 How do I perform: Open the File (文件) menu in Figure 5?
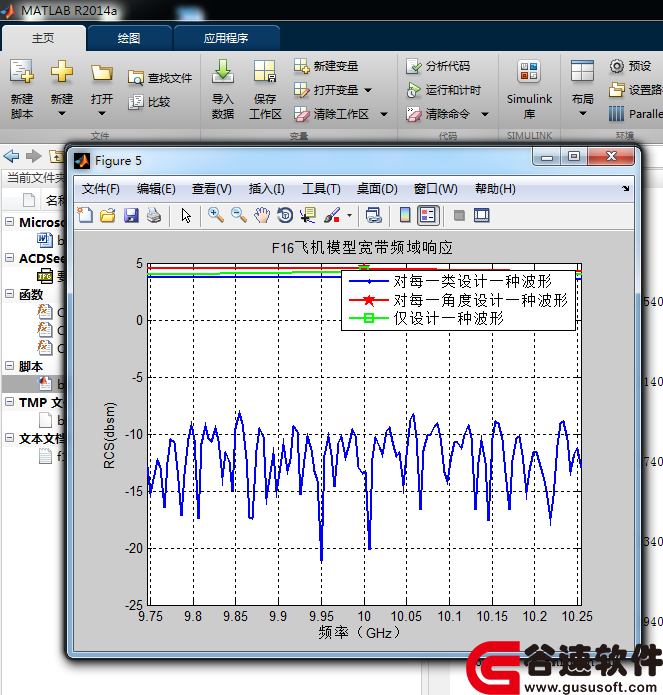pyautogui.click(x=101, y=189)
